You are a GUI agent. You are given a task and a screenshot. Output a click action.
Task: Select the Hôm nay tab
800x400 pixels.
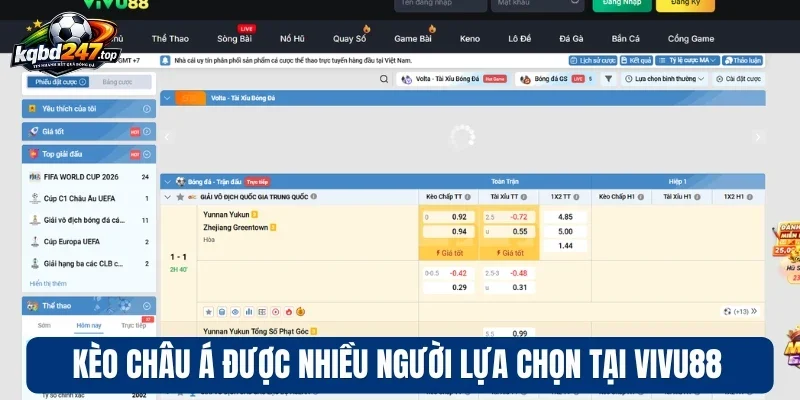click(89, 326)
